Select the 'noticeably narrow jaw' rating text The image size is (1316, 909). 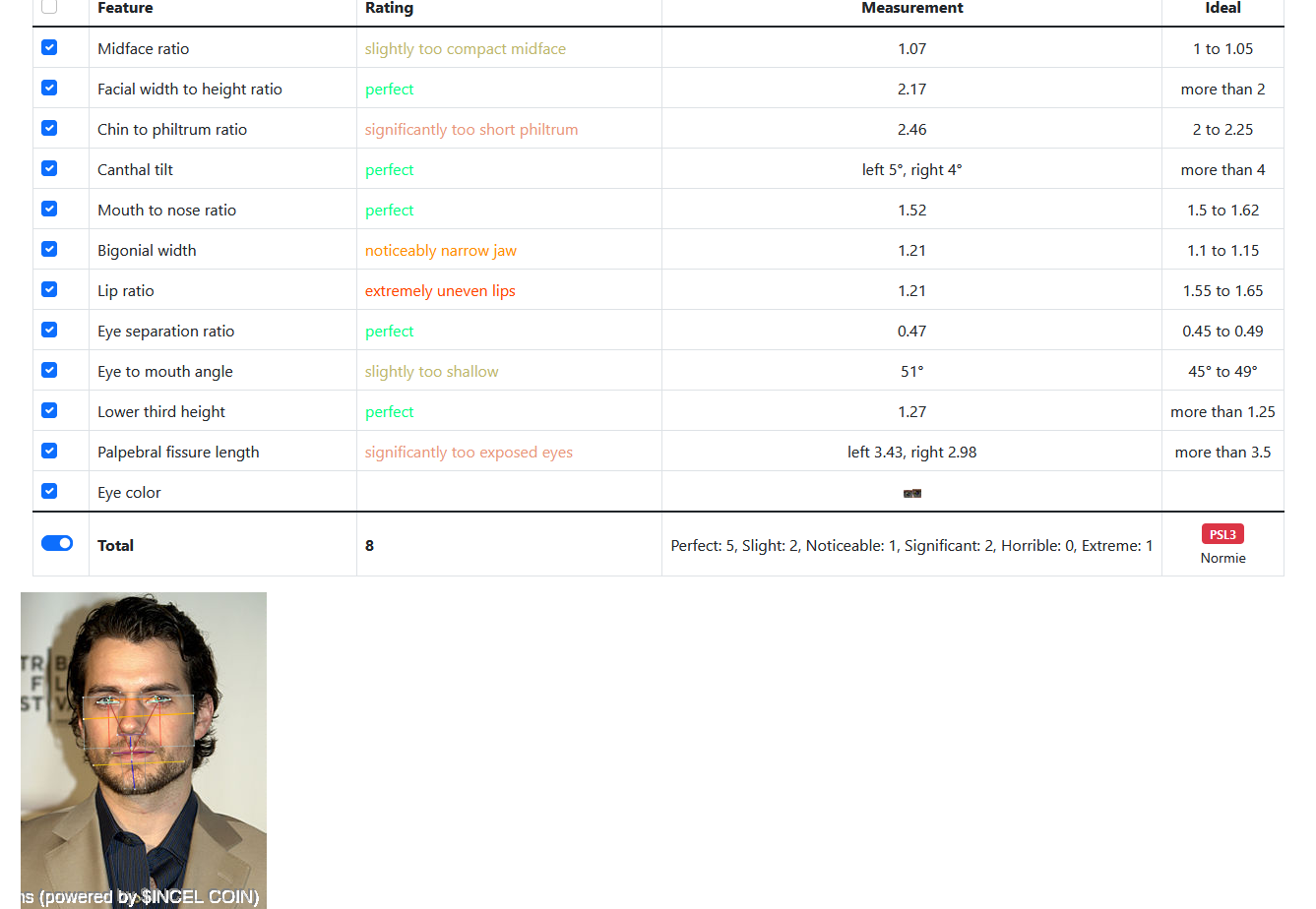click(x=441, y=250)
